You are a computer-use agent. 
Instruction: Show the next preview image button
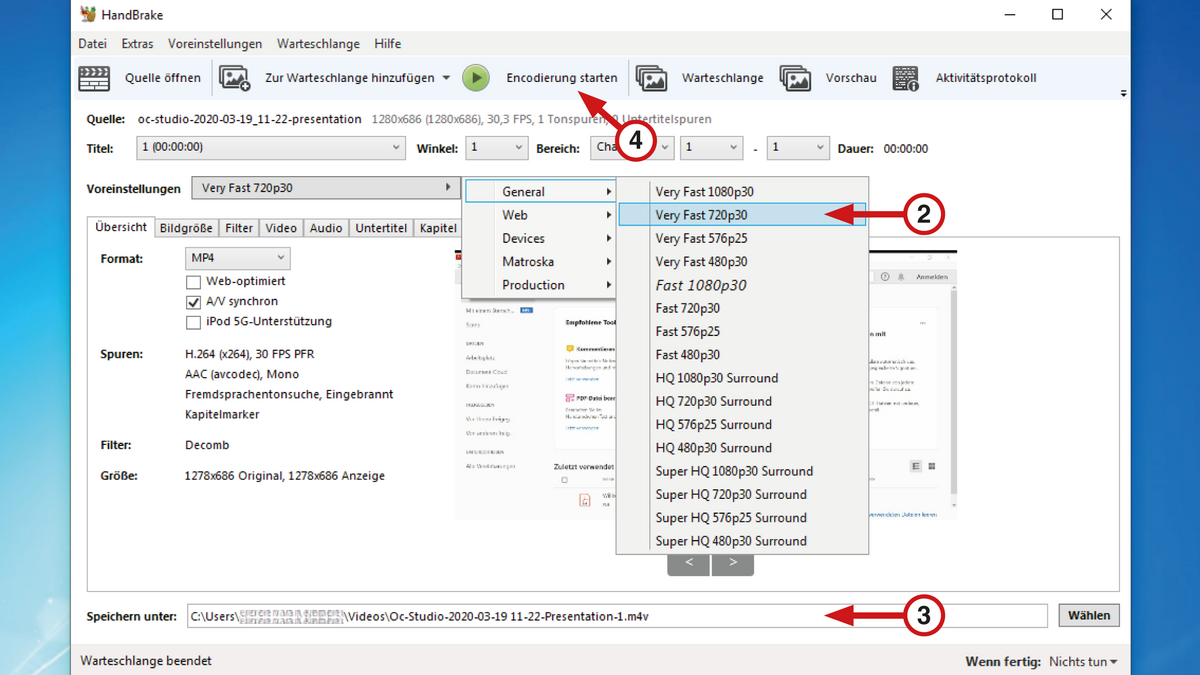733,563
